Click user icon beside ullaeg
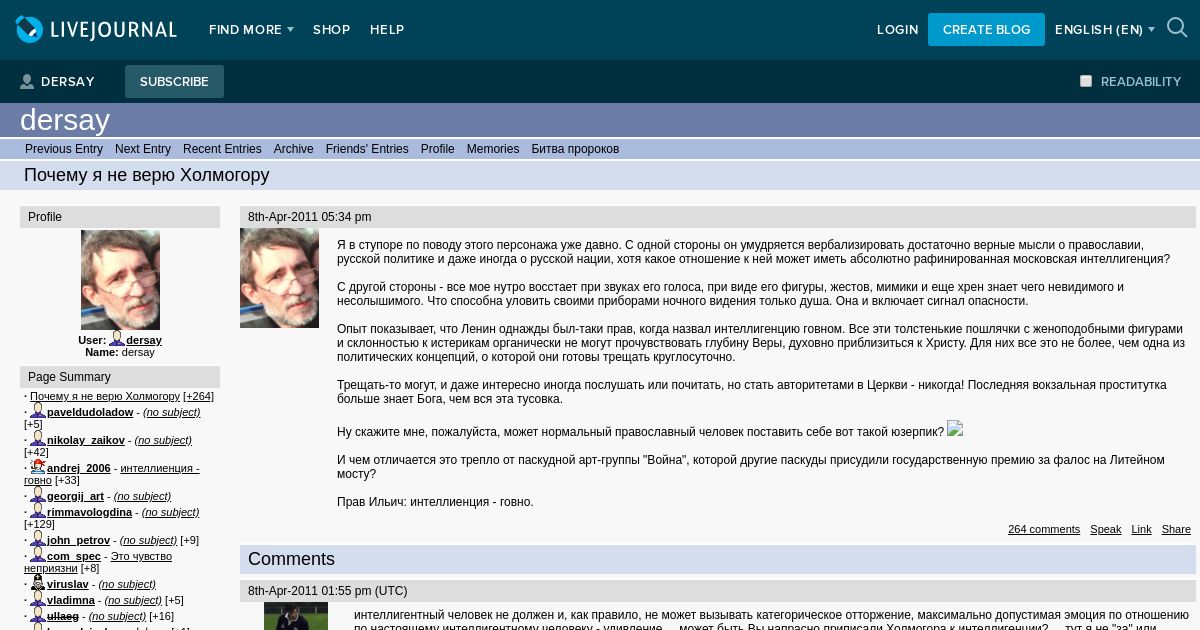 pyautogui.click(x=38, y=615)
